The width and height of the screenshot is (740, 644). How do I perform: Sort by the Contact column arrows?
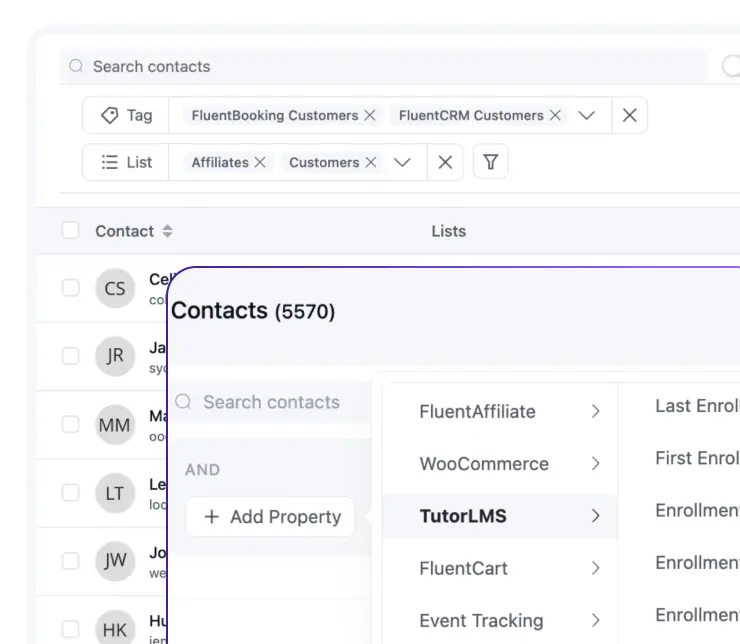coord(168,231)
